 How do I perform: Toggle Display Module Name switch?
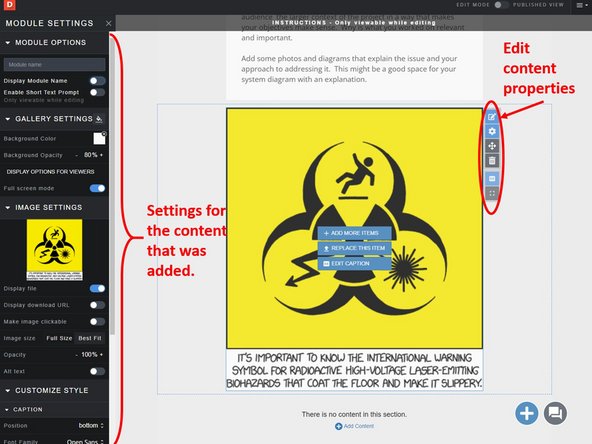tap(97, 81)
